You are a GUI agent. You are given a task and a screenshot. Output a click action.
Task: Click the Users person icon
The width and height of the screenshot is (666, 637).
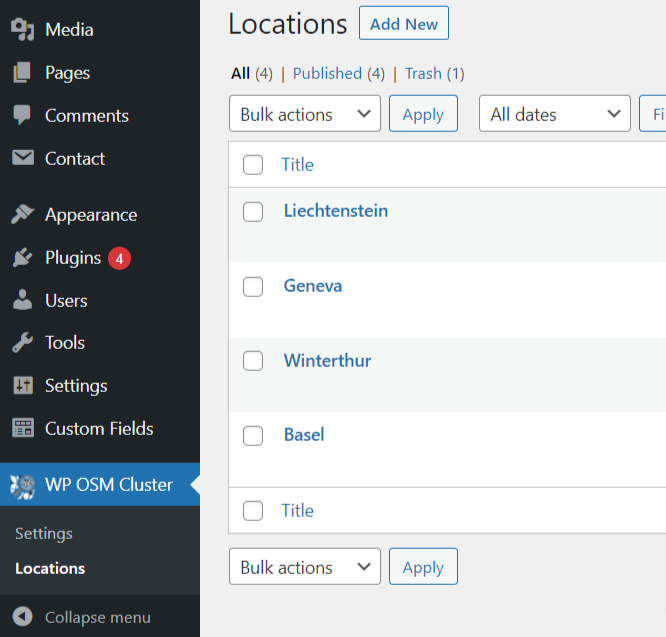(x=22, y=300)
